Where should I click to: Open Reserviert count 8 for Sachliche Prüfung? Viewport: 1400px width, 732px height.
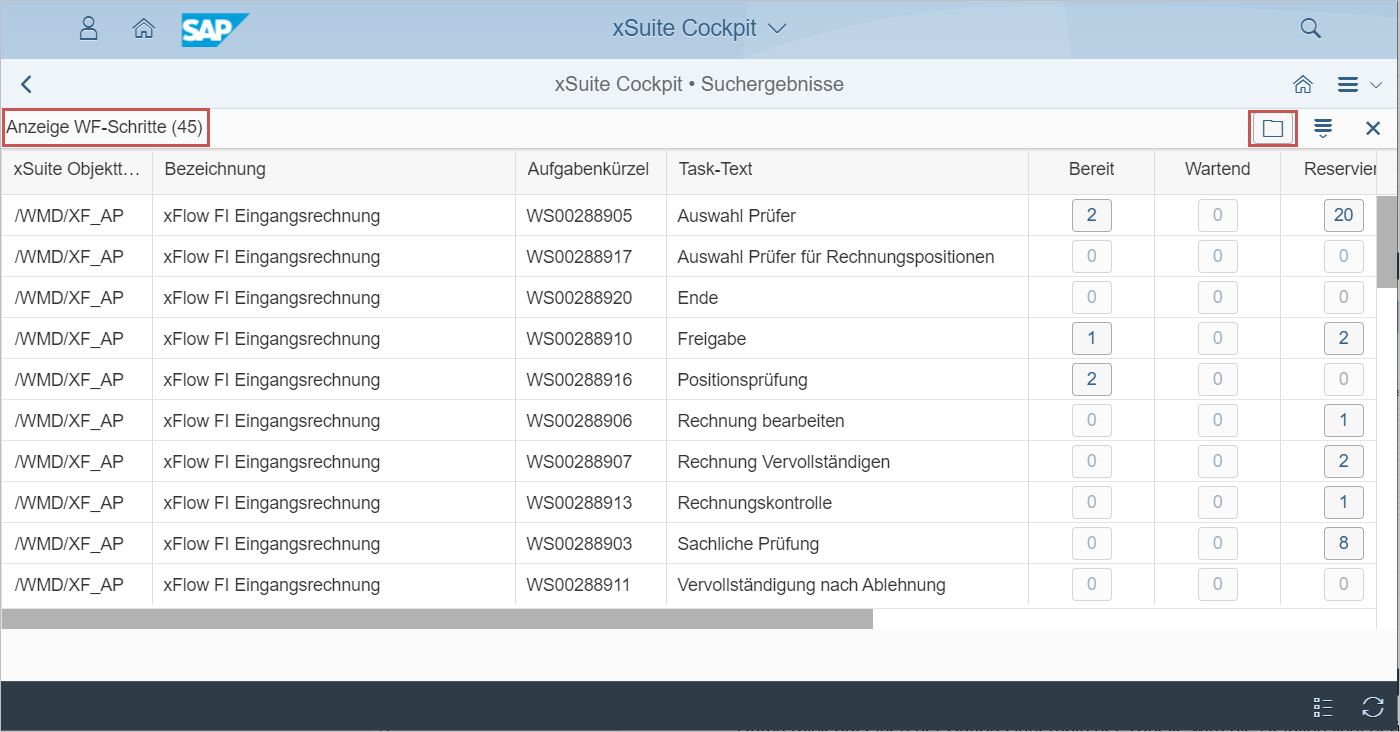(x=1343, y=543)
